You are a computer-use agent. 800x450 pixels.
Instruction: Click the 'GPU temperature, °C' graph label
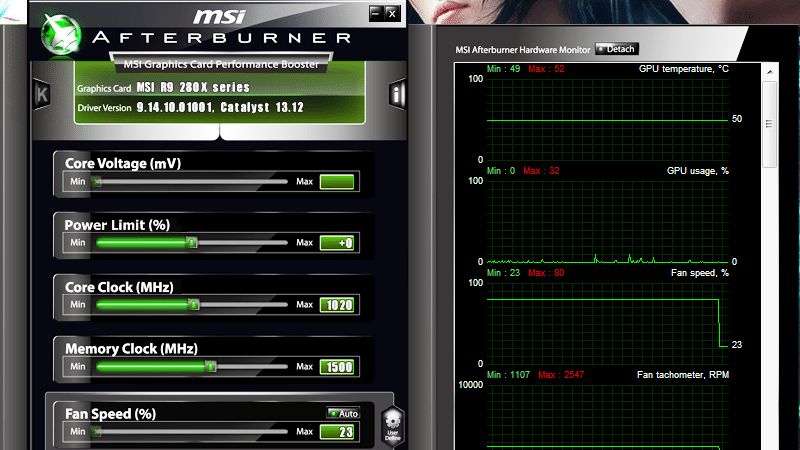pos(684,69)
